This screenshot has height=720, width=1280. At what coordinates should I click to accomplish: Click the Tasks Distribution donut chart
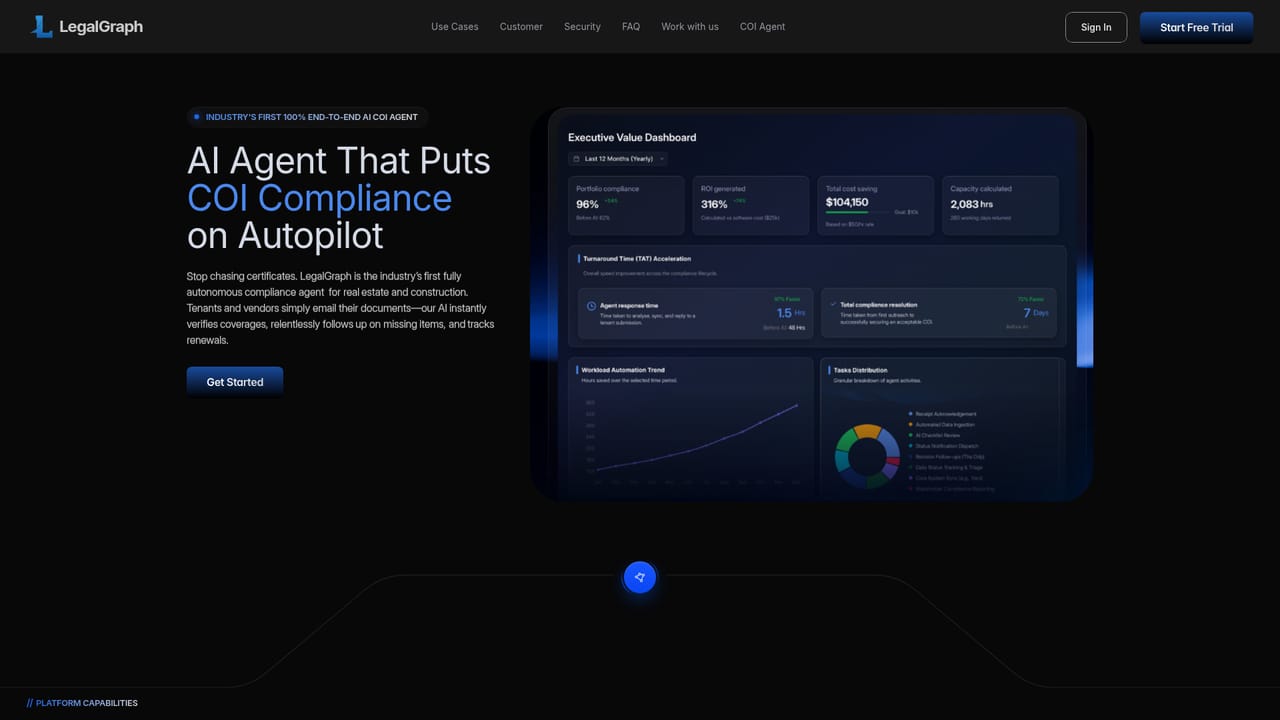click(x=867, y=457)
